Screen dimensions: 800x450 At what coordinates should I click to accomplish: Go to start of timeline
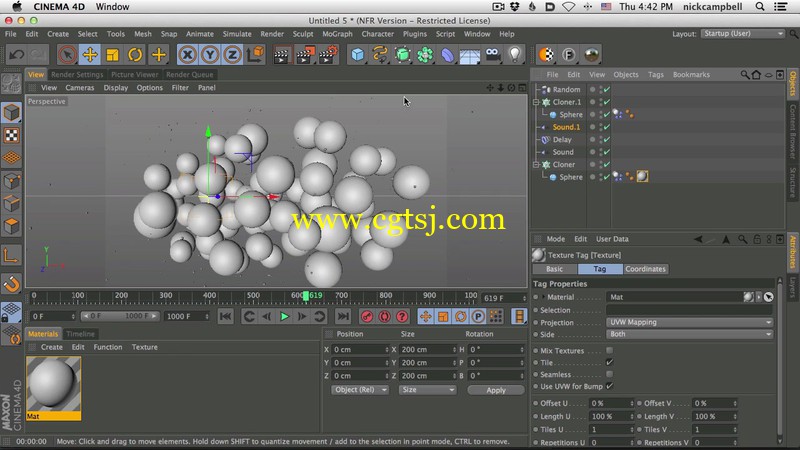pyautogui.click(x=225, y=317)
